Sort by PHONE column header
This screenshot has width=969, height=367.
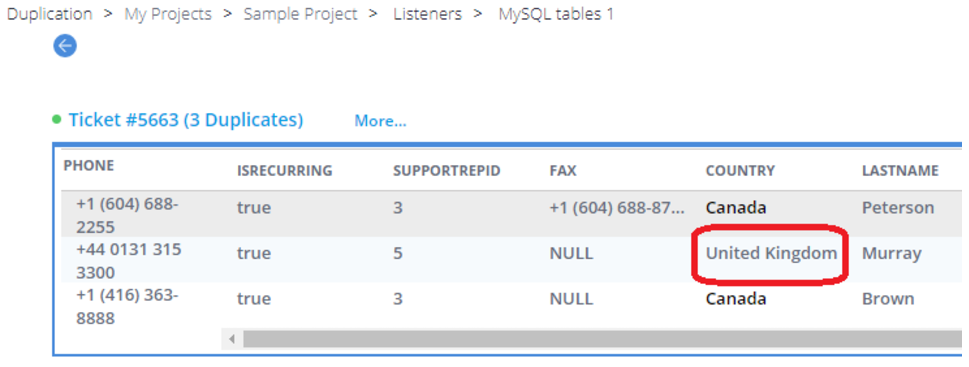click(x=89, y=166)
